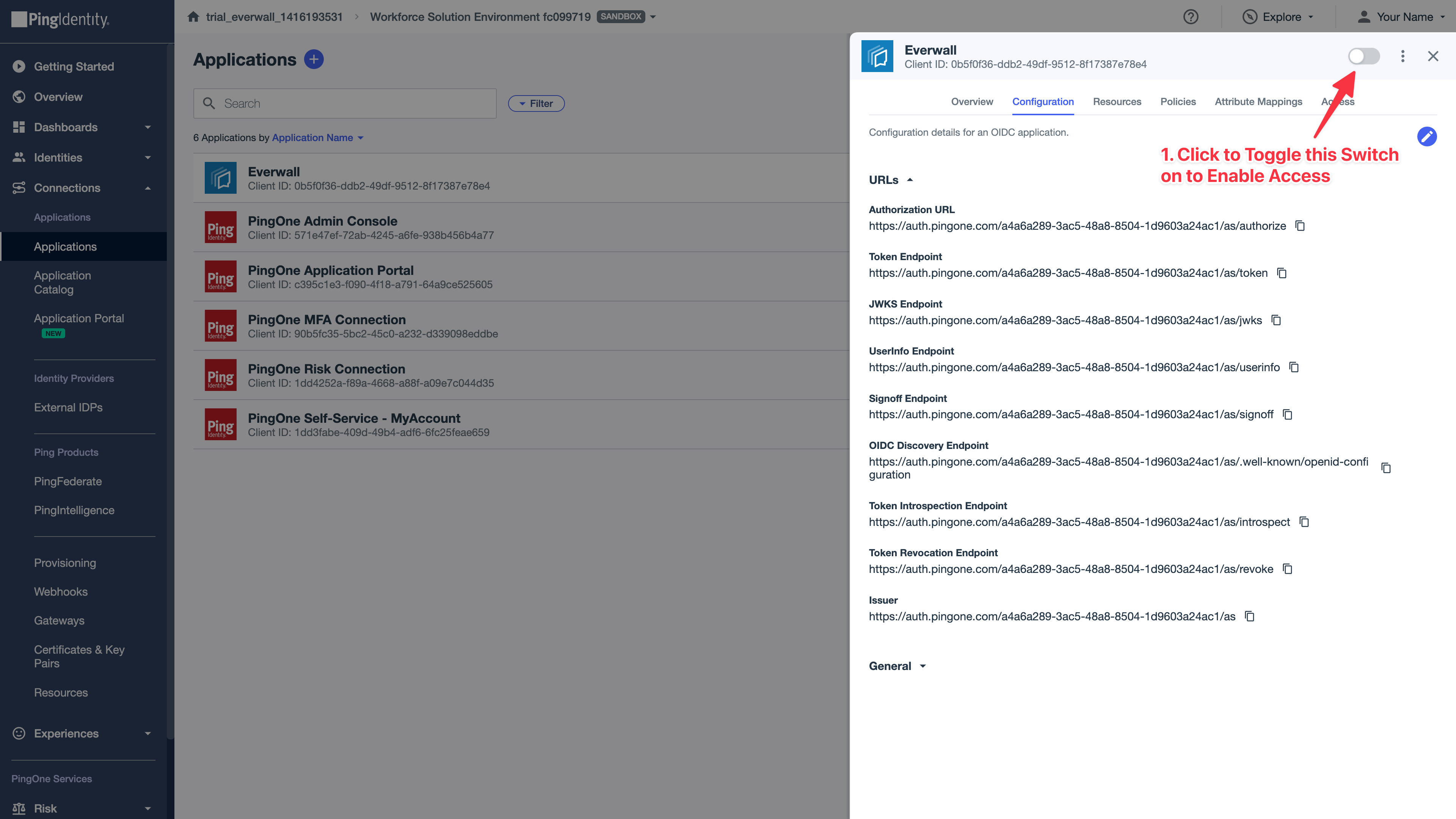Add a new application with plus button
The width and height of the screenshot is (1456, 819).
[x=314, y=60]
